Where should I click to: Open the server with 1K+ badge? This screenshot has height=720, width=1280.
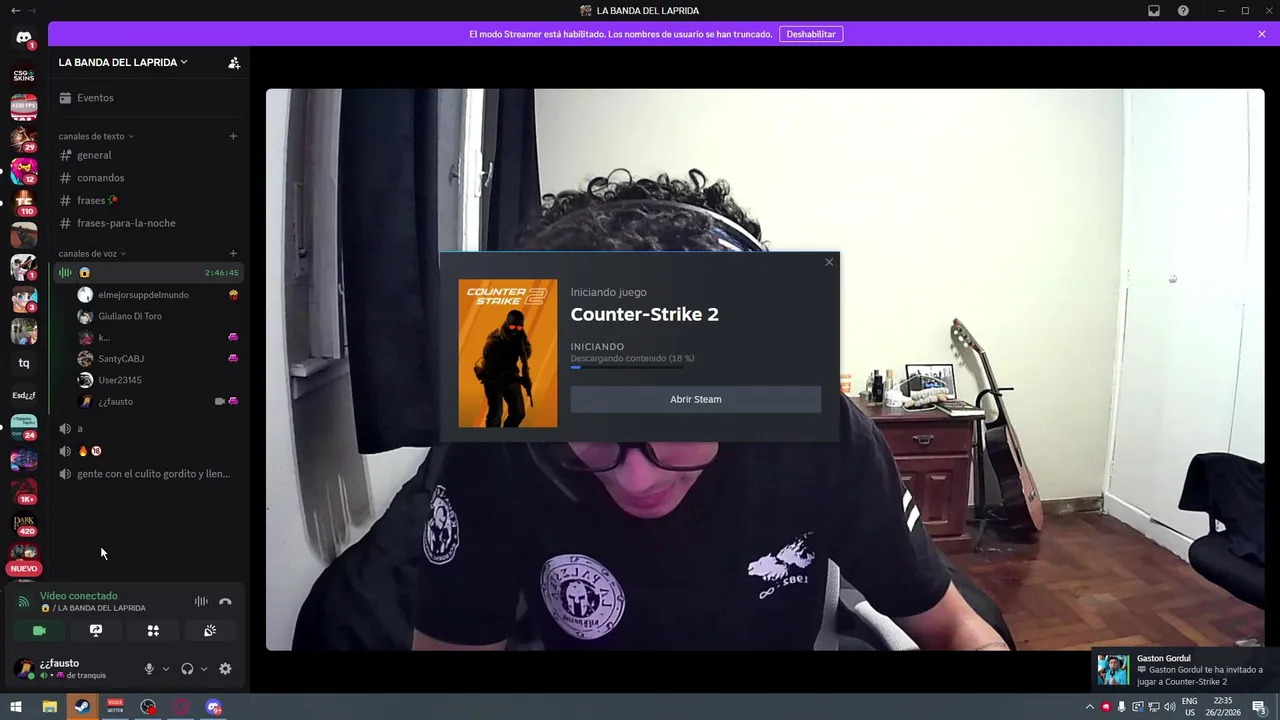click(24, 491)
